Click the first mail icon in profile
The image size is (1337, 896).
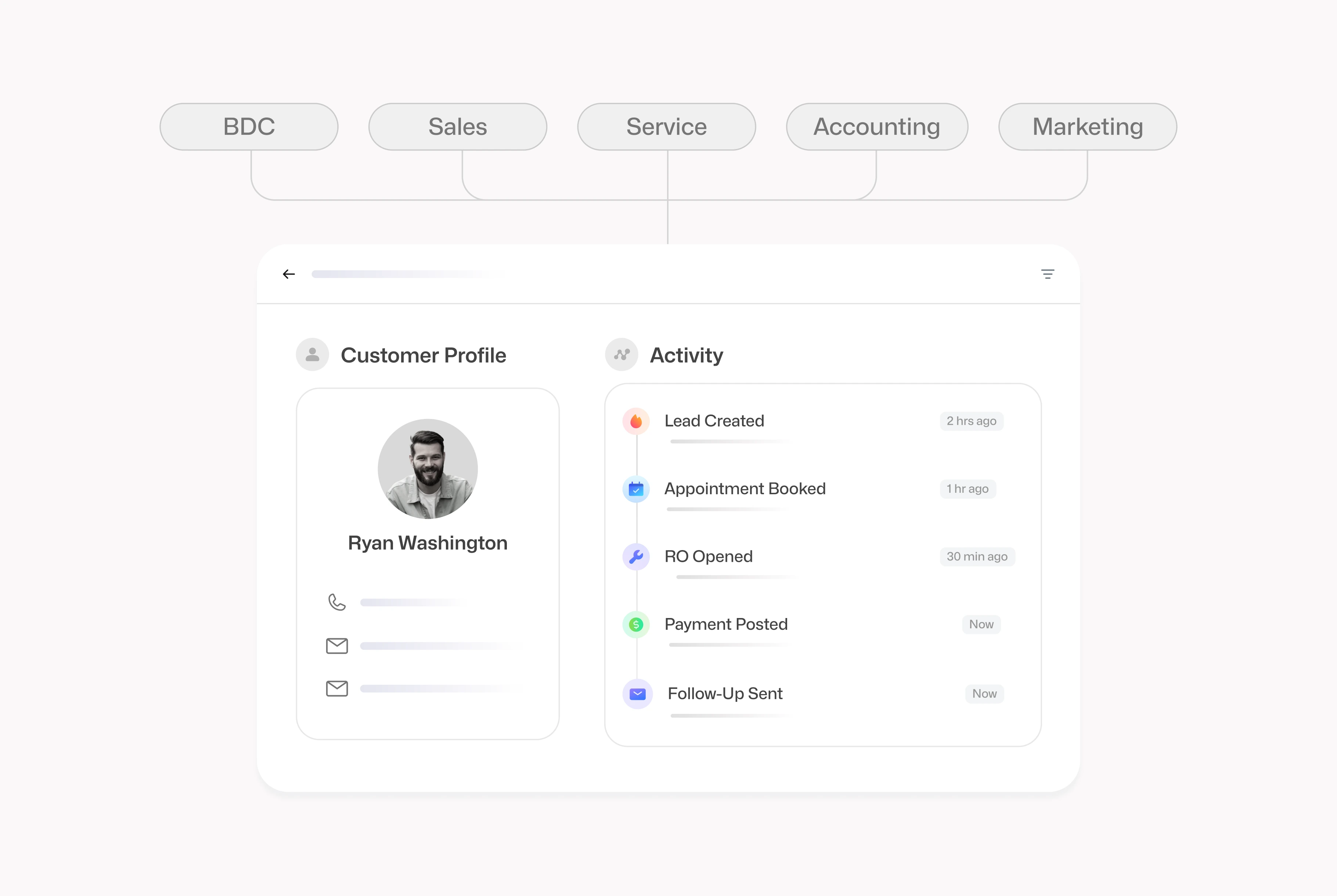tap(337, 646)
